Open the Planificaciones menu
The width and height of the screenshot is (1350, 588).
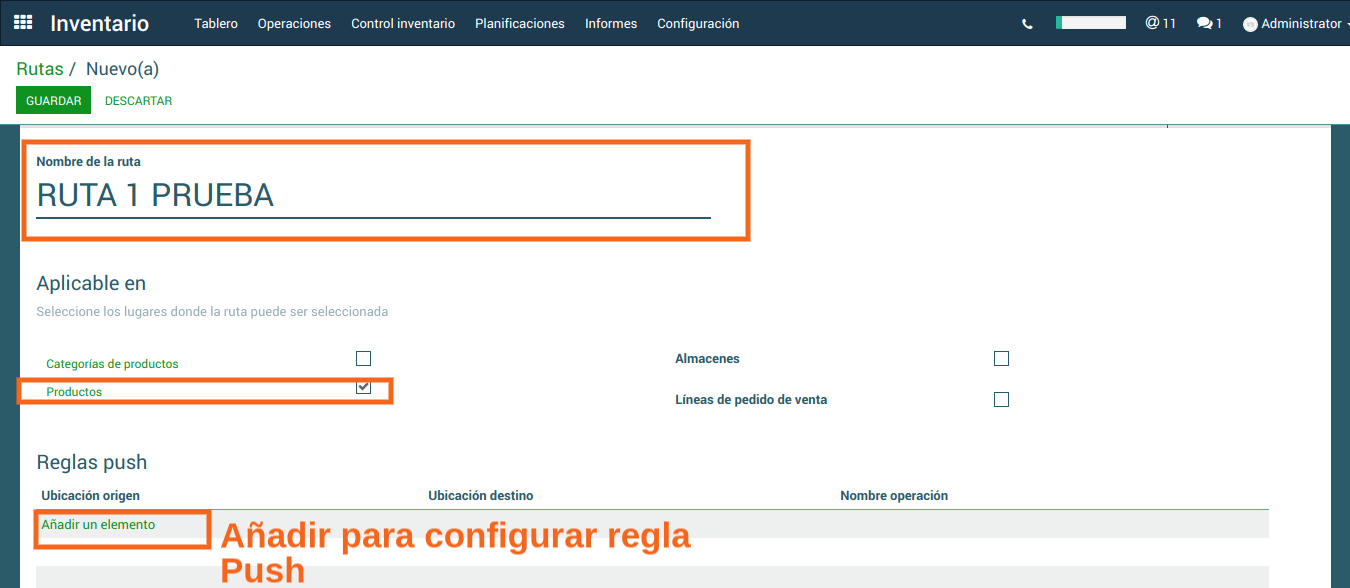click(519, 24)
